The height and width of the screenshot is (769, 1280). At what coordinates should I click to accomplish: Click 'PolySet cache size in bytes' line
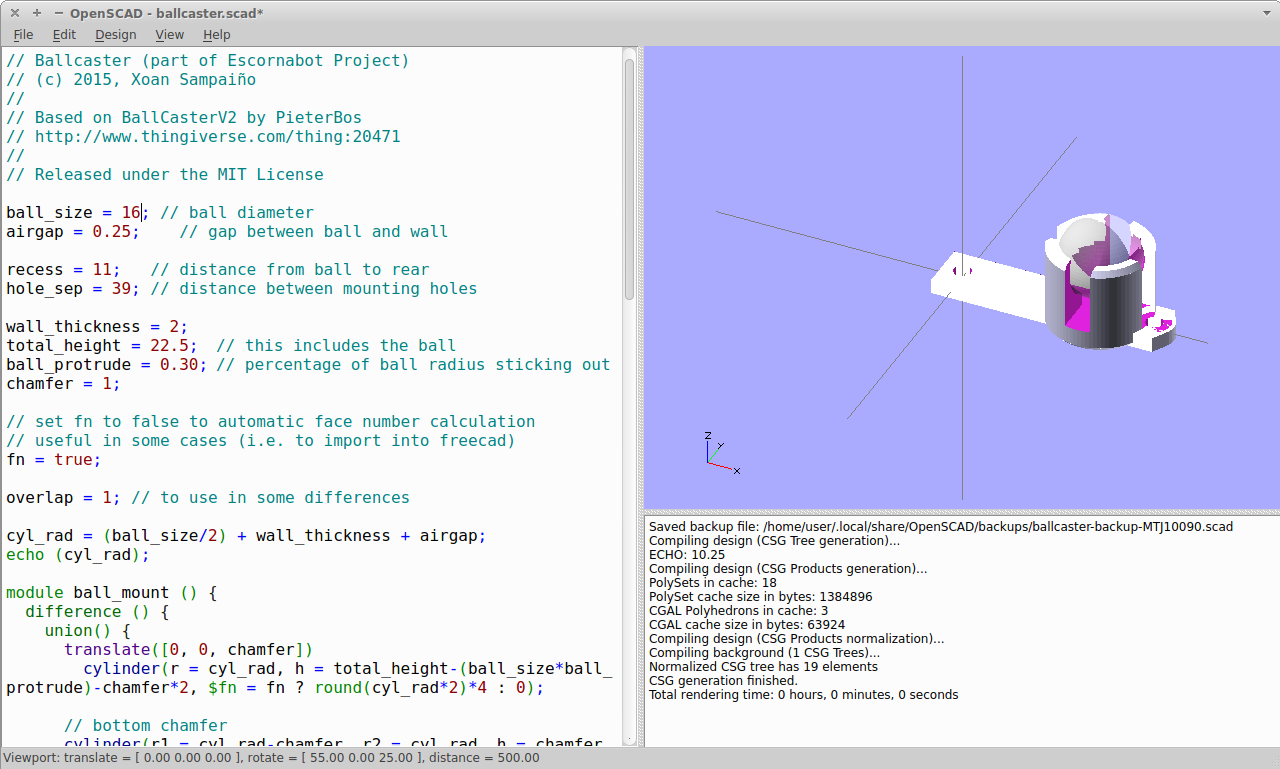pos(760,596)
